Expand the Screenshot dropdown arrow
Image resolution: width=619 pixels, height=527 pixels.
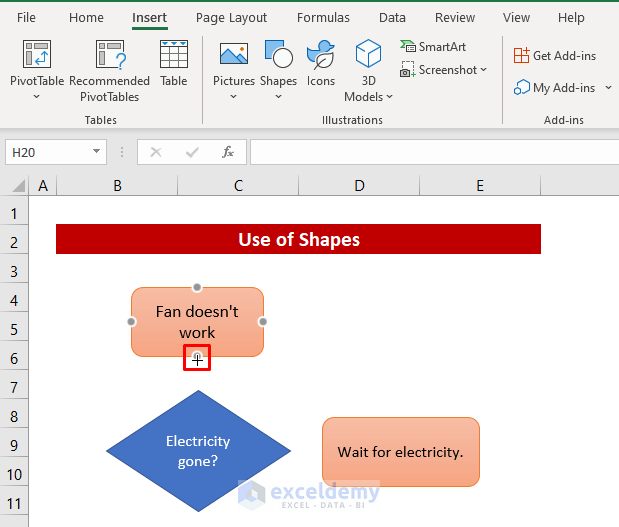(484, 70)
